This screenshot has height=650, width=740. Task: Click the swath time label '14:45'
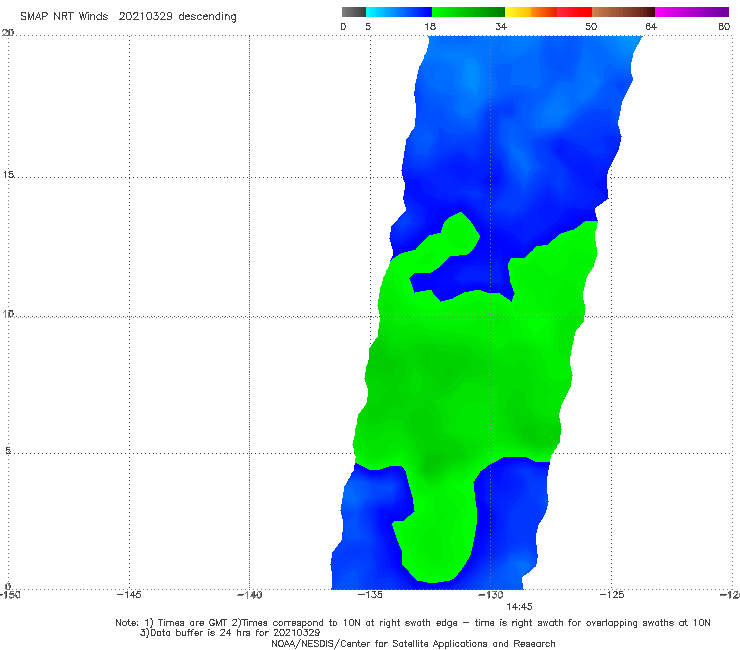[519, 607]
